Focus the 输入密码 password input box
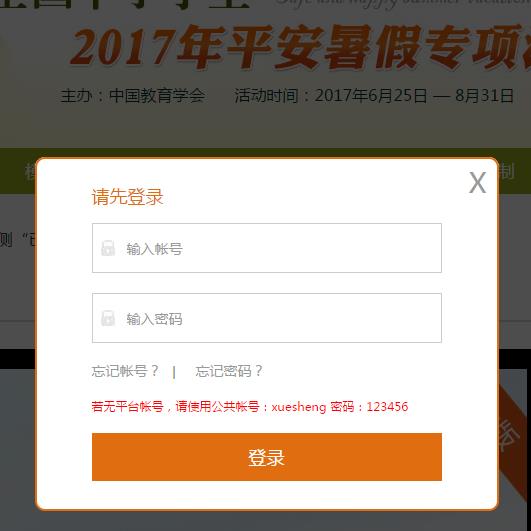The width and height of the screenshot is (531, 531). click(x=267, y=318)
